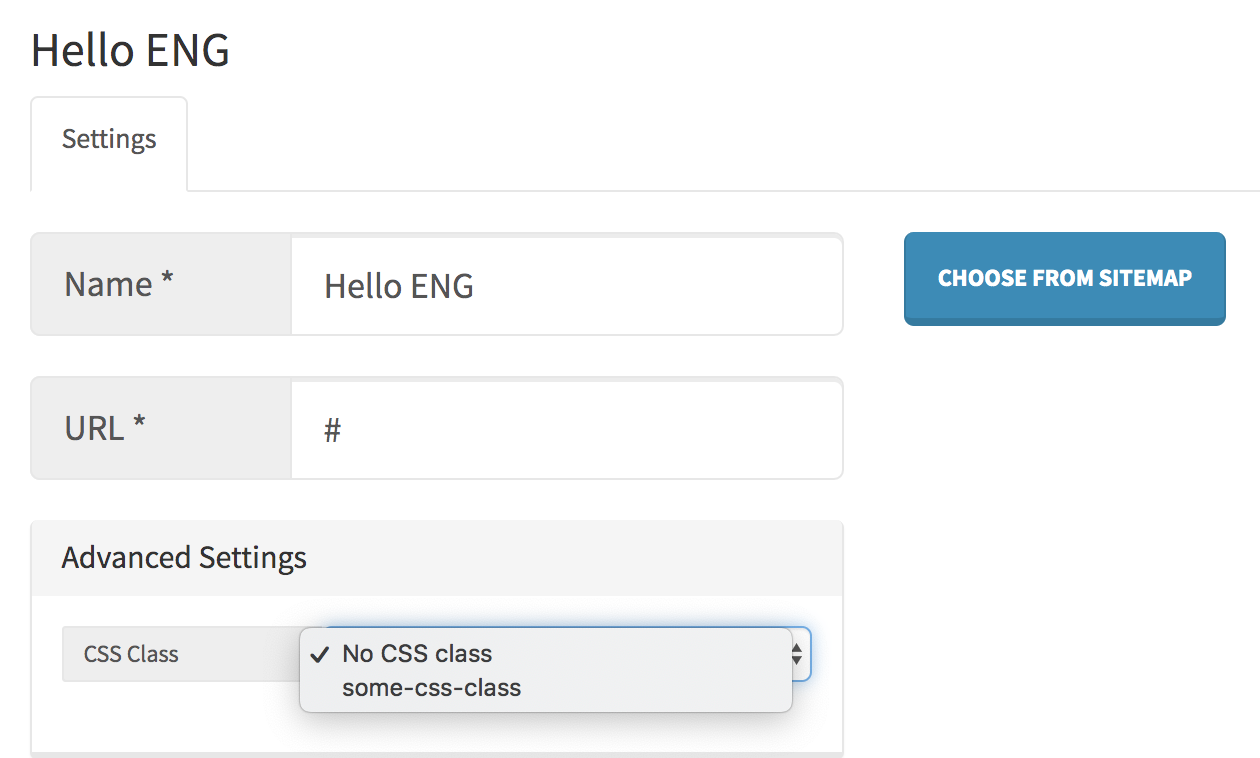Click the up stepper arrow on CSS dropdown
The height and width of the screenshot is (758, 1260).
point(795,648)
